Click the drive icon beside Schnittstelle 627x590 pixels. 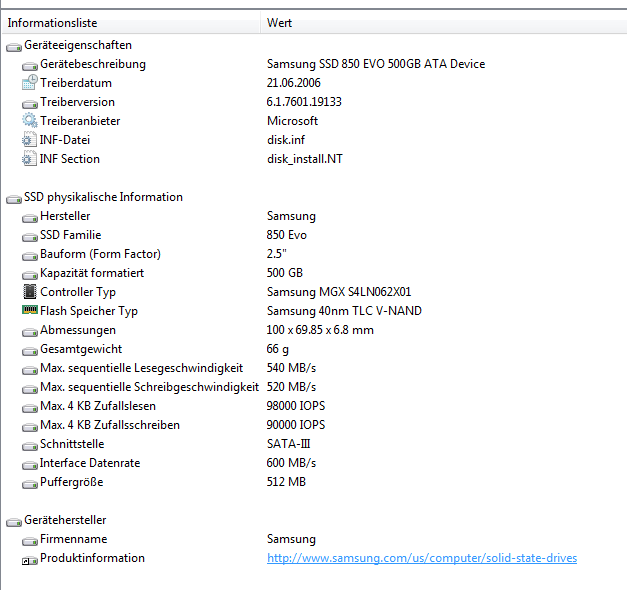(x=30, y=446)
